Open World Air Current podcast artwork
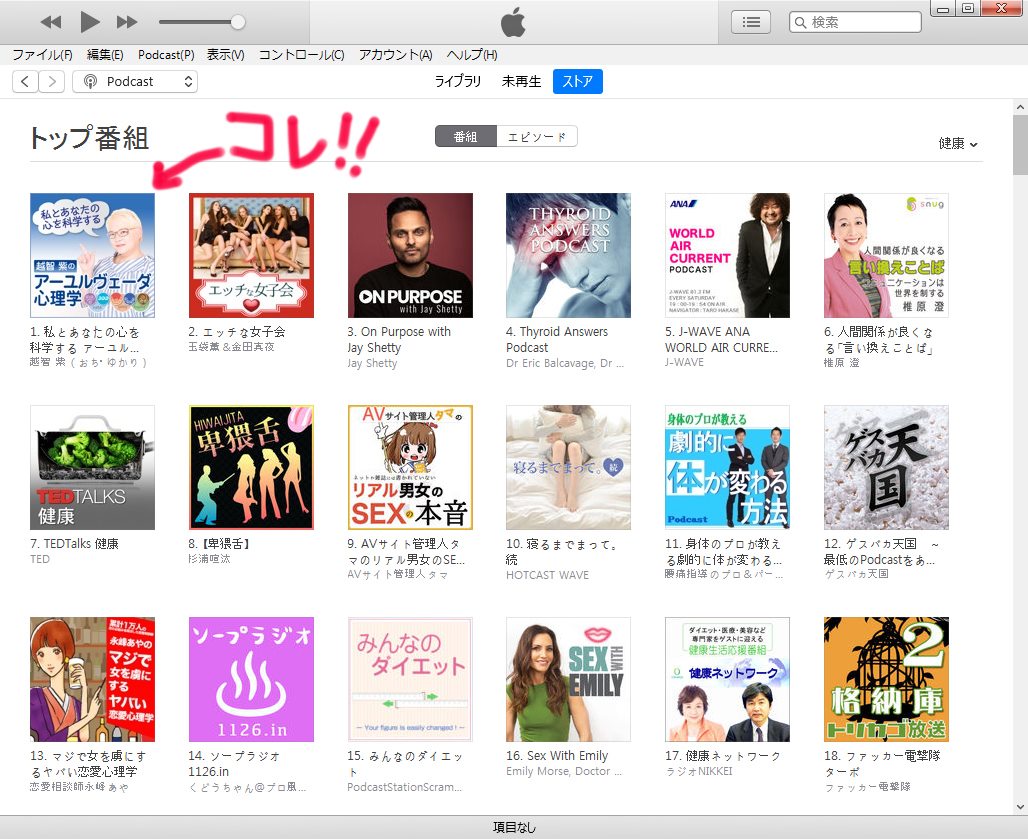The width and height of the screenshot is (1028, 839). coord(727,255)
